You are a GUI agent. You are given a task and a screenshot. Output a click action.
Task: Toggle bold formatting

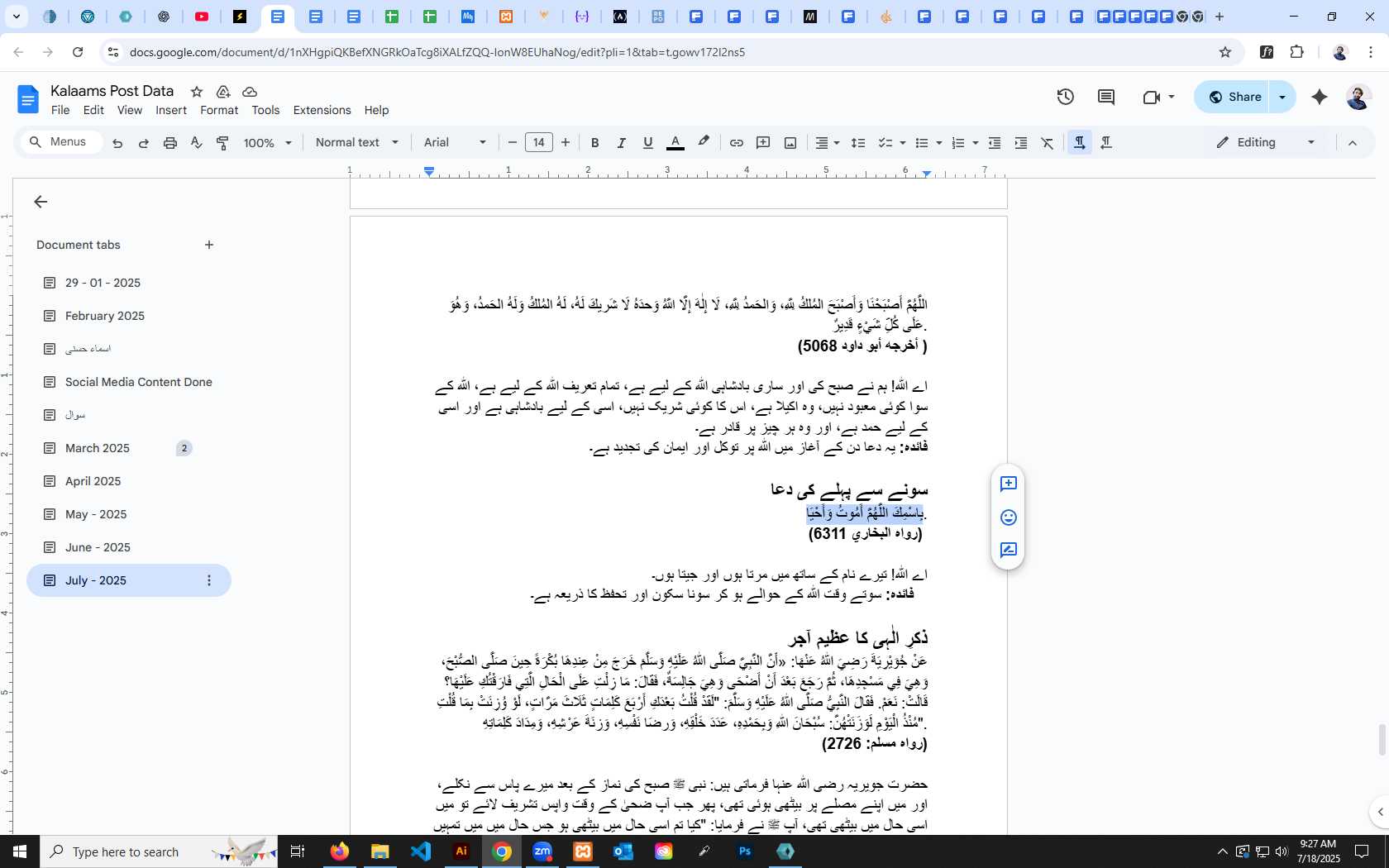tap(594, 143)
